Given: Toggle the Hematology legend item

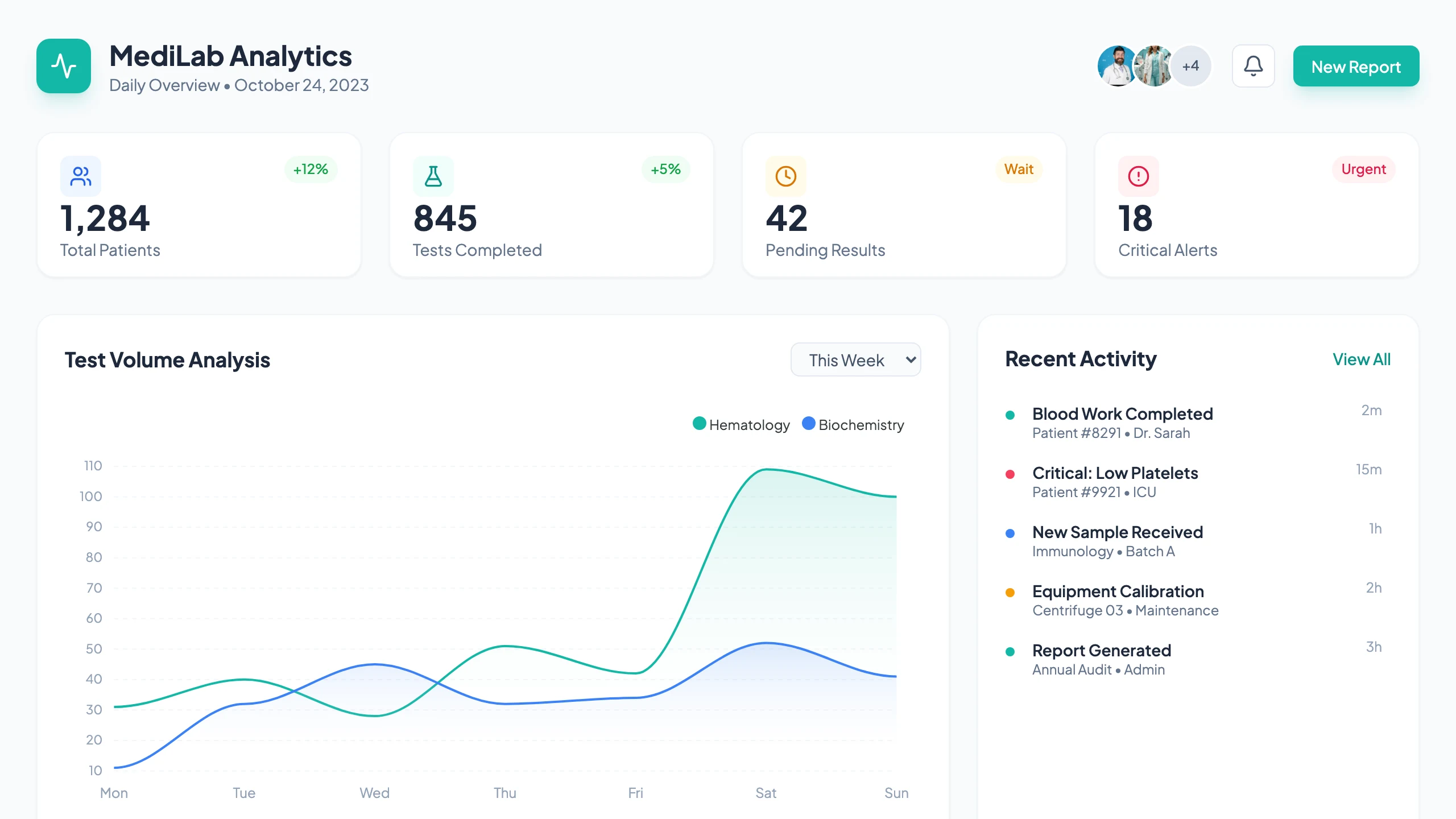Looking at the screenshot, I should point(741,424).
